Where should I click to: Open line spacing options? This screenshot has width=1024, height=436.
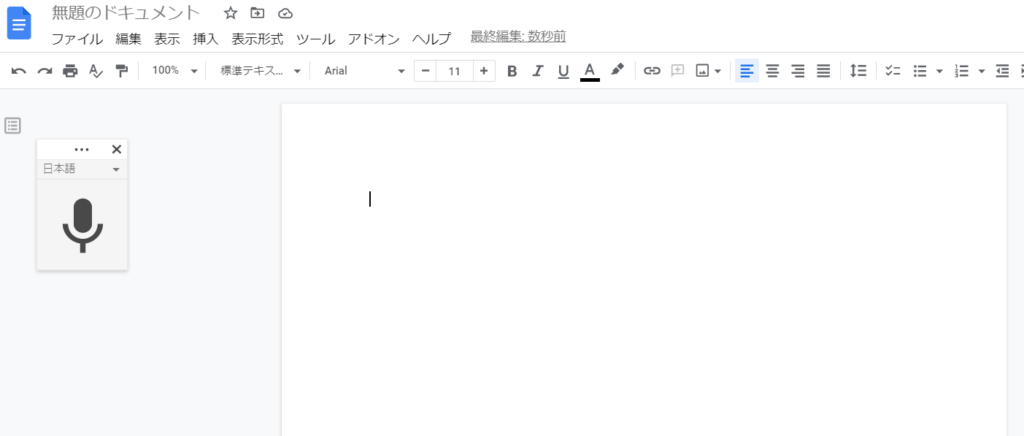click(858, 71)
